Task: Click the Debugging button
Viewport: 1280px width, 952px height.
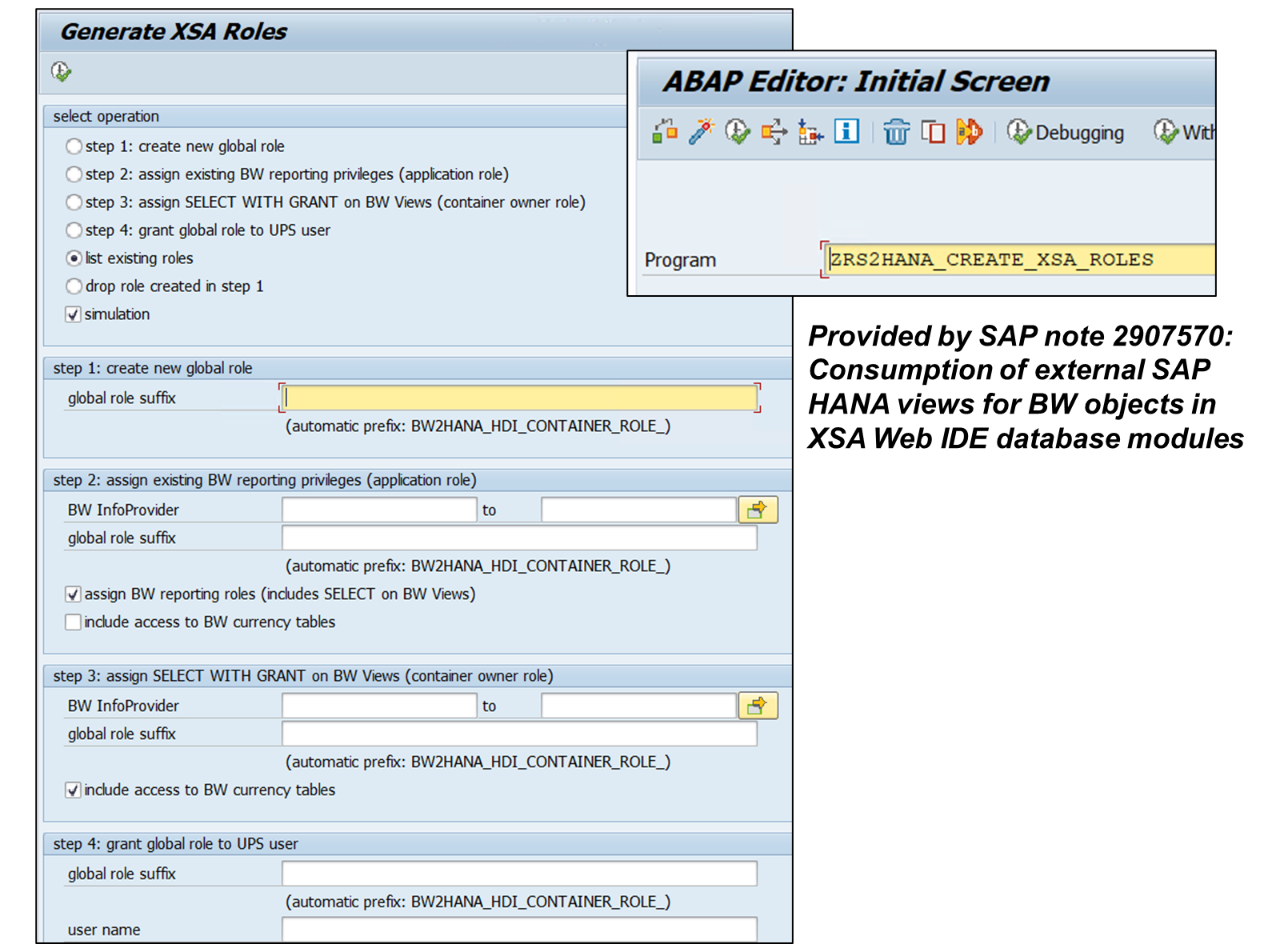Action: [1065, 132]
